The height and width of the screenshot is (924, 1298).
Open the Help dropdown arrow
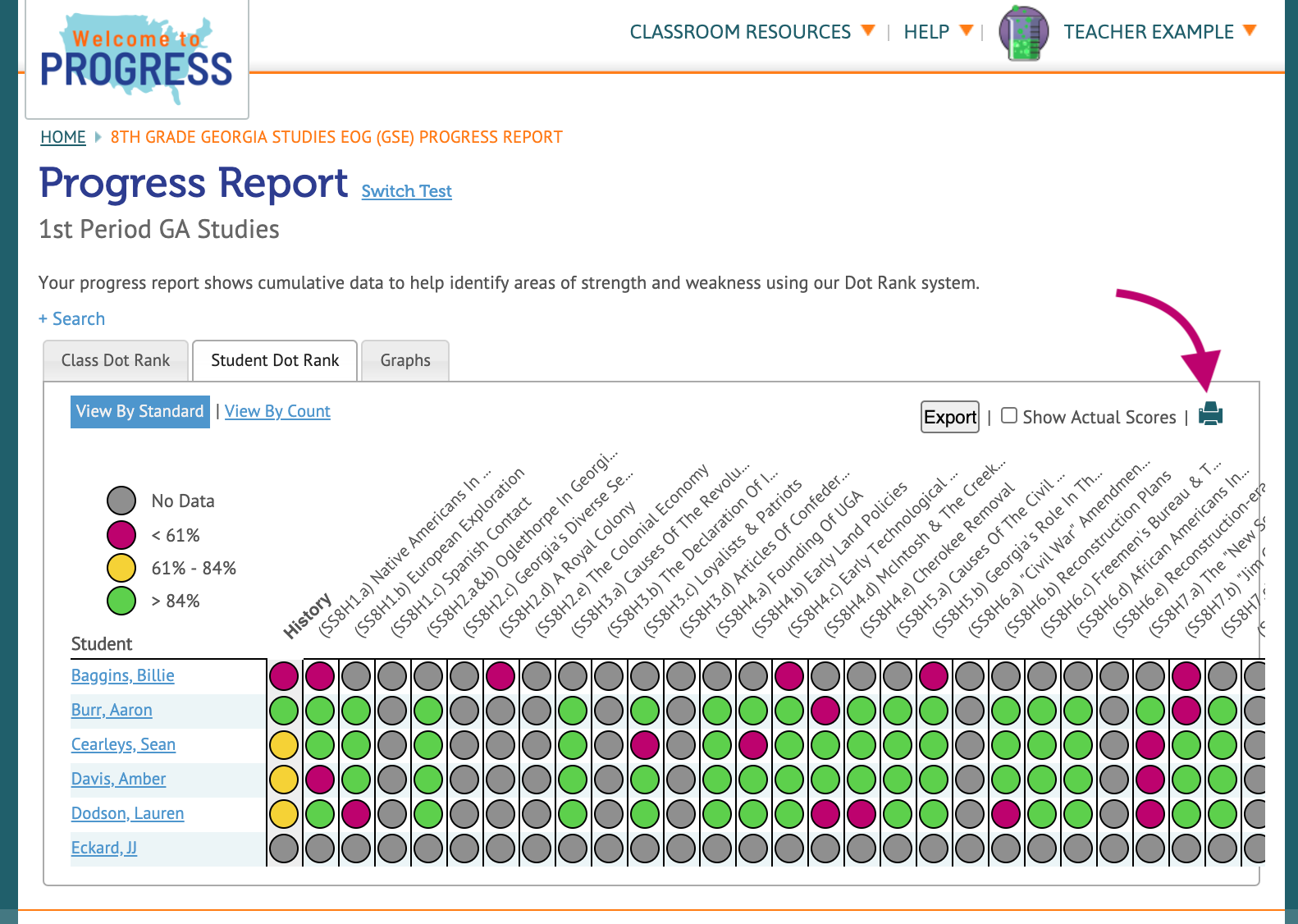(967, 31)
